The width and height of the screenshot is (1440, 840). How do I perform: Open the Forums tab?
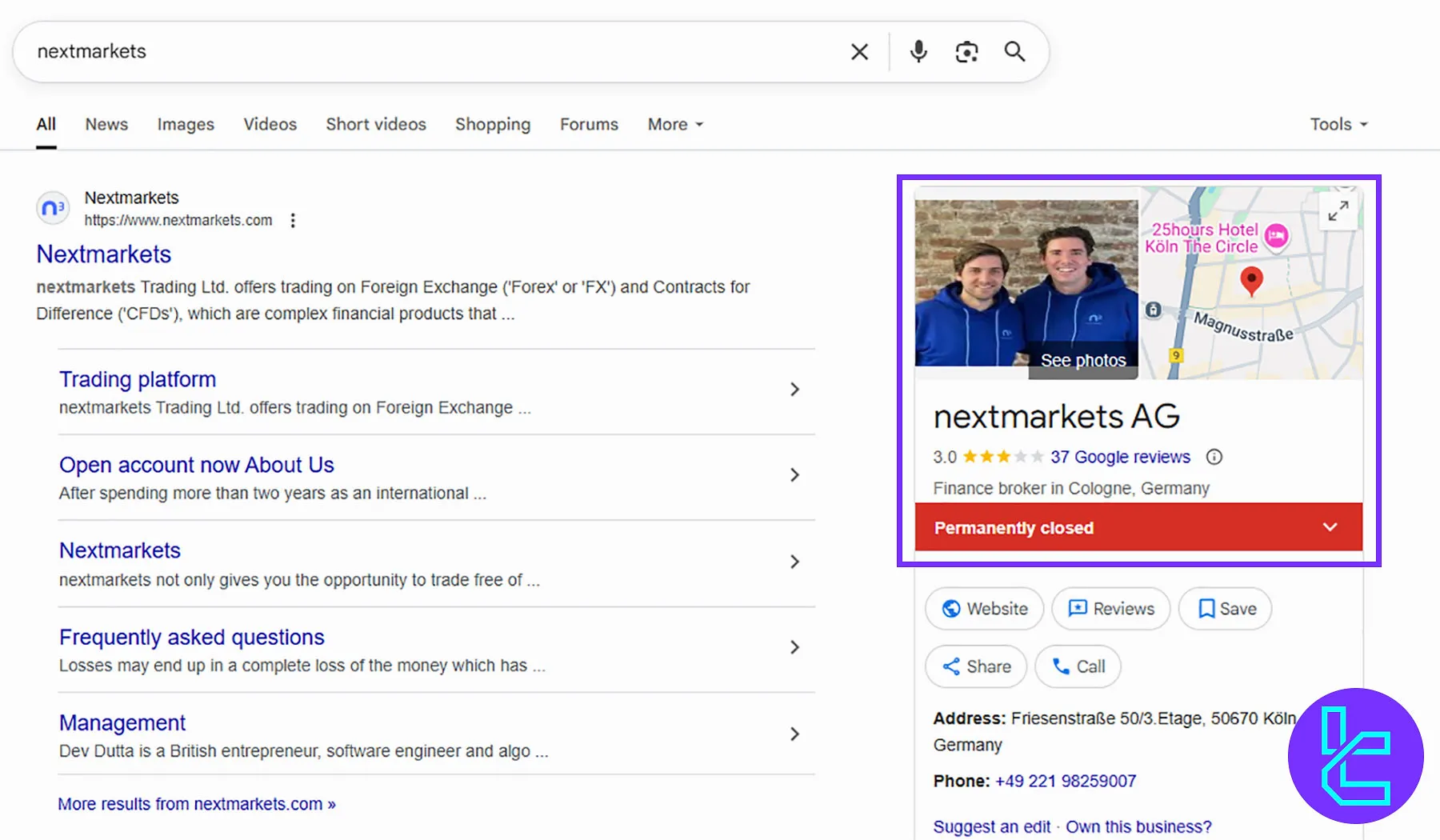click(x=589, y=125)
